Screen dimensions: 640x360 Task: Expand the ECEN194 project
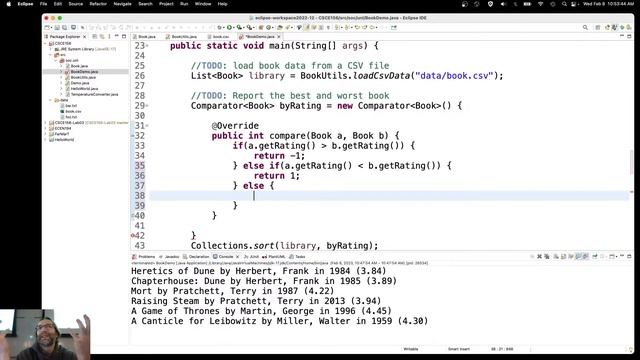tap(46, 128)
